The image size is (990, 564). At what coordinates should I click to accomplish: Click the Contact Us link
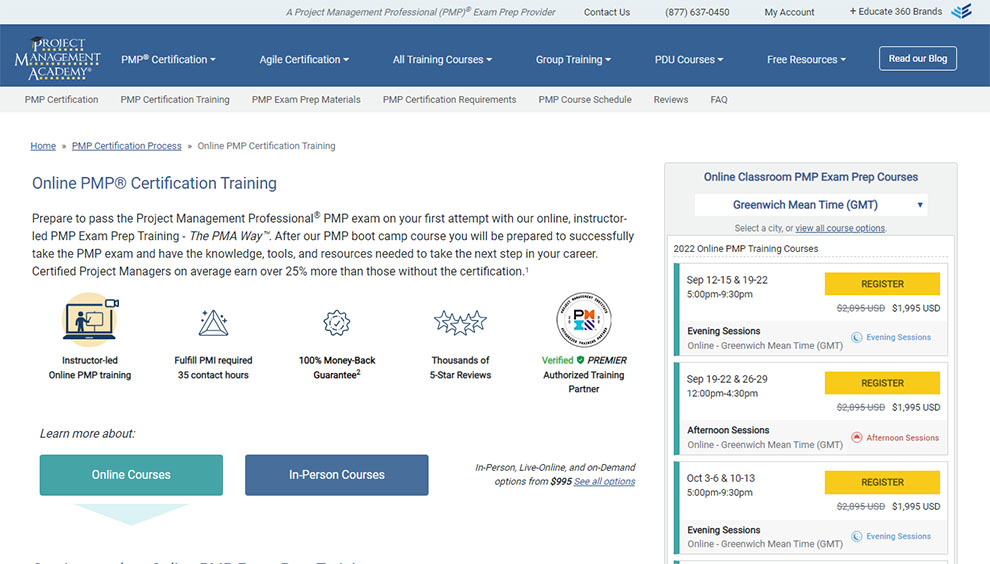607,12
